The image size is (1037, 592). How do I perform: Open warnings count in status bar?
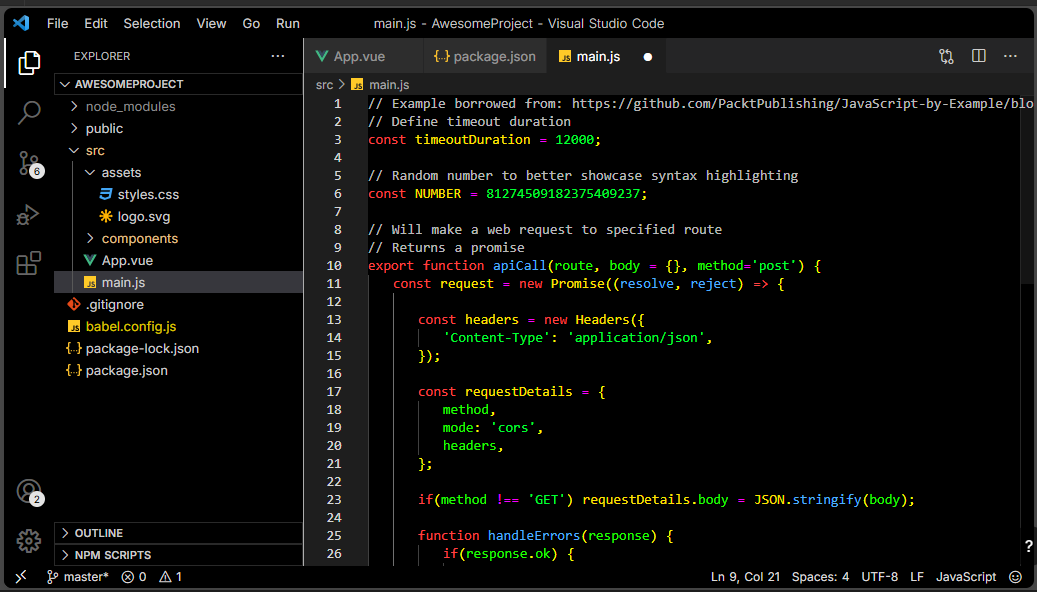(171, 577)
